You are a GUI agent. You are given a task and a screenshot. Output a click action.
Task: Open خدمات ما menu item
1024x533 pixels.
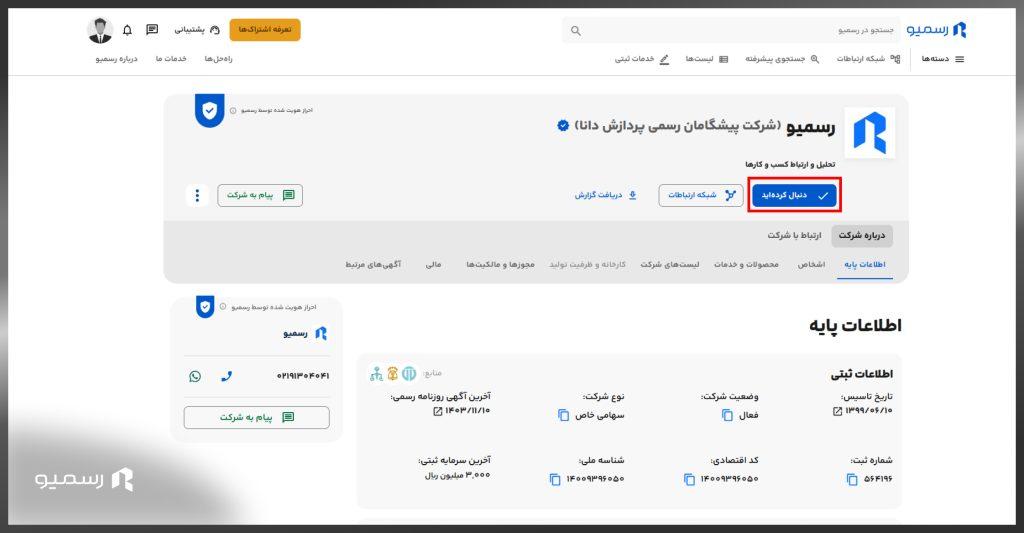171,59
